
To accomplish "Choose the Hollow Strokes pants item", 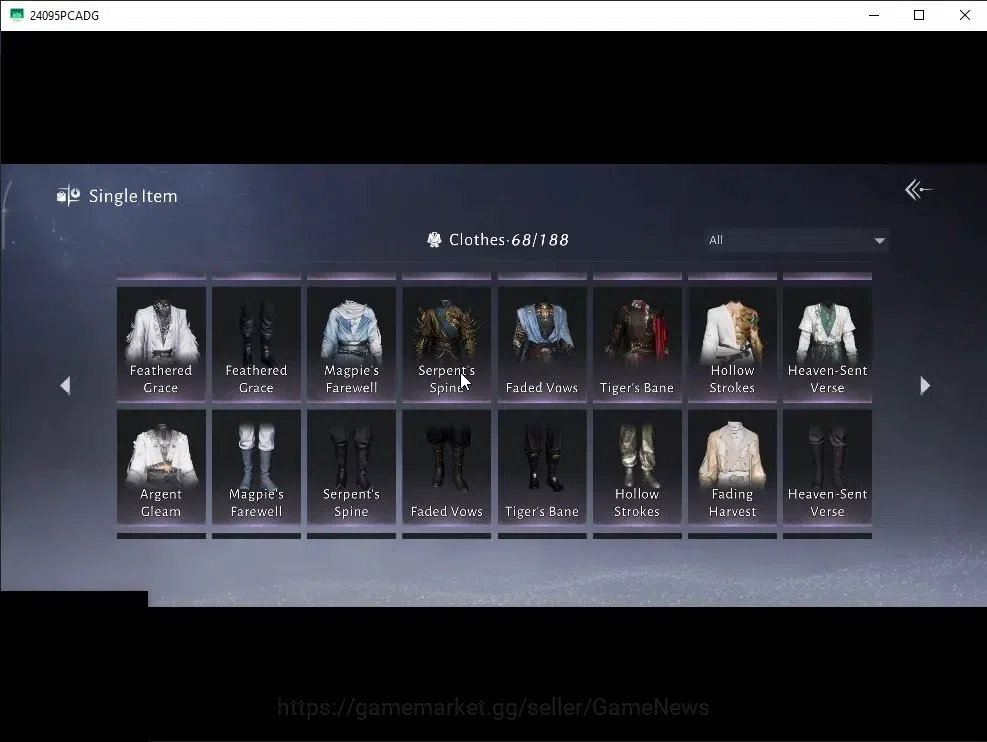I will (x=637, y=467).
